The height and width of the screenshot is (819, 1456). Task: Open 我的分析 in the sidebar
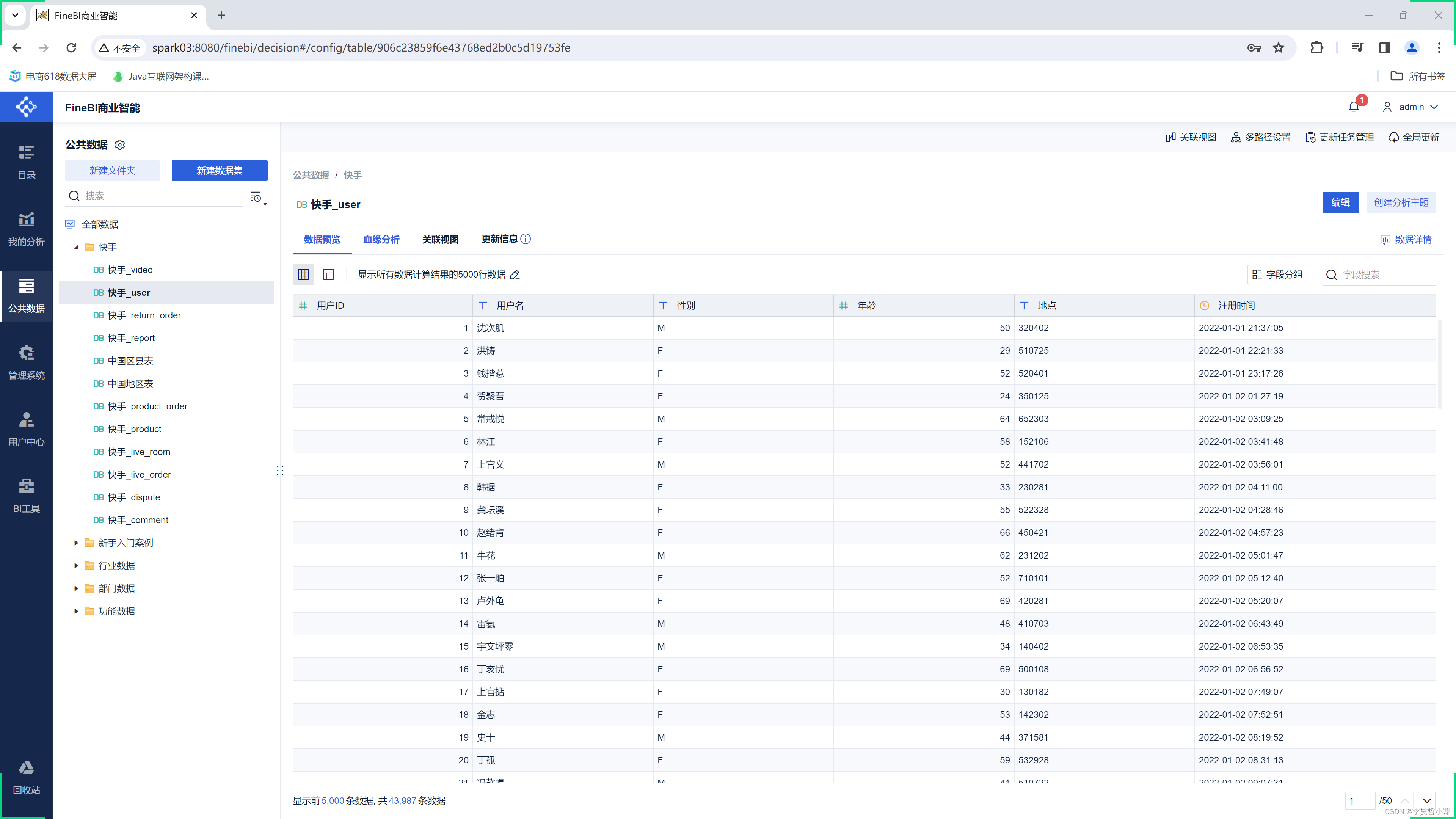[26, 229]
